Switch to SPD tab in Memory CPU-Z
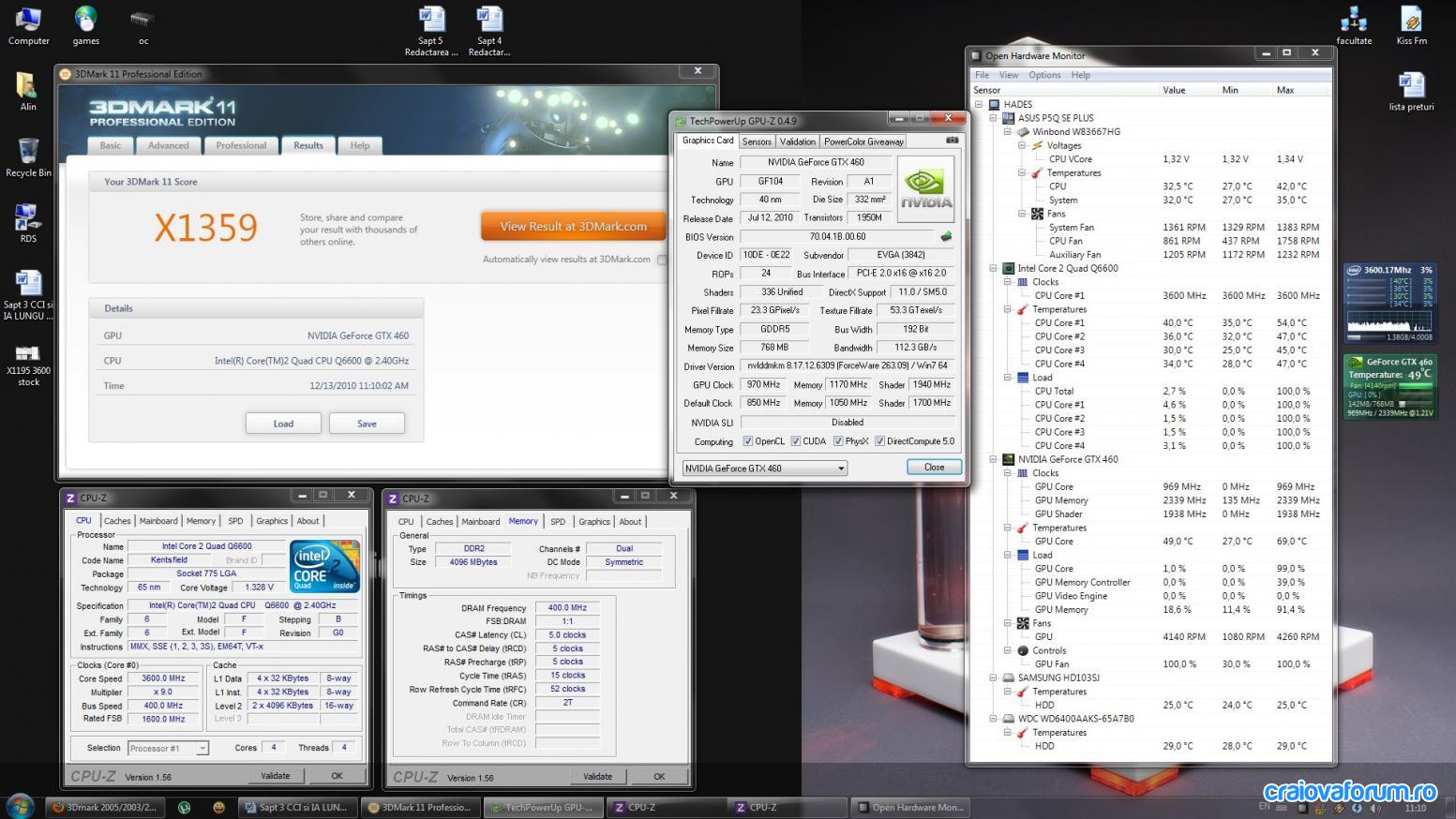Screen dimensions: 1456x819 558,522
